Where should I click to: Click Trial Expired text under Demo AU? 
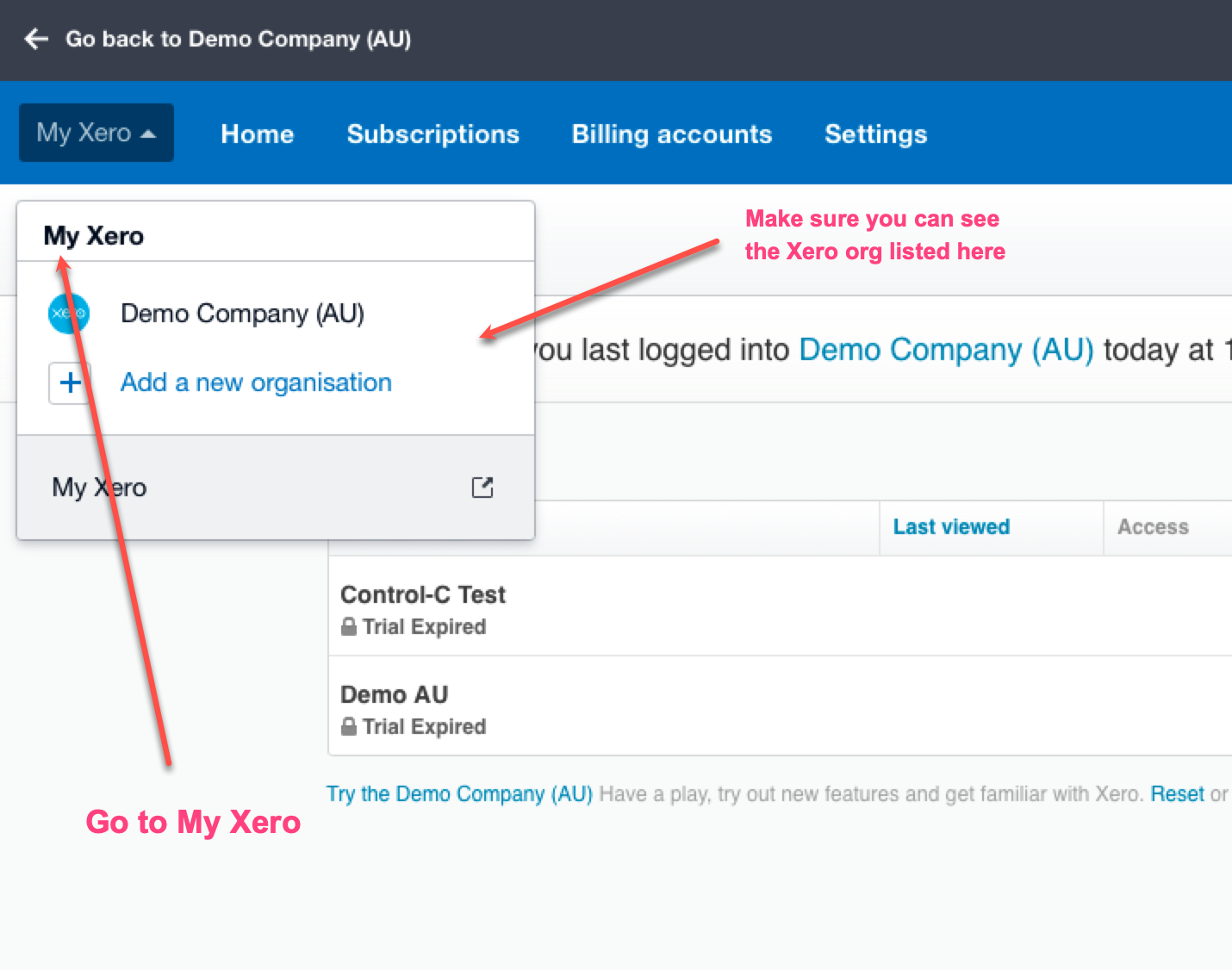click(x=424, y=727)
